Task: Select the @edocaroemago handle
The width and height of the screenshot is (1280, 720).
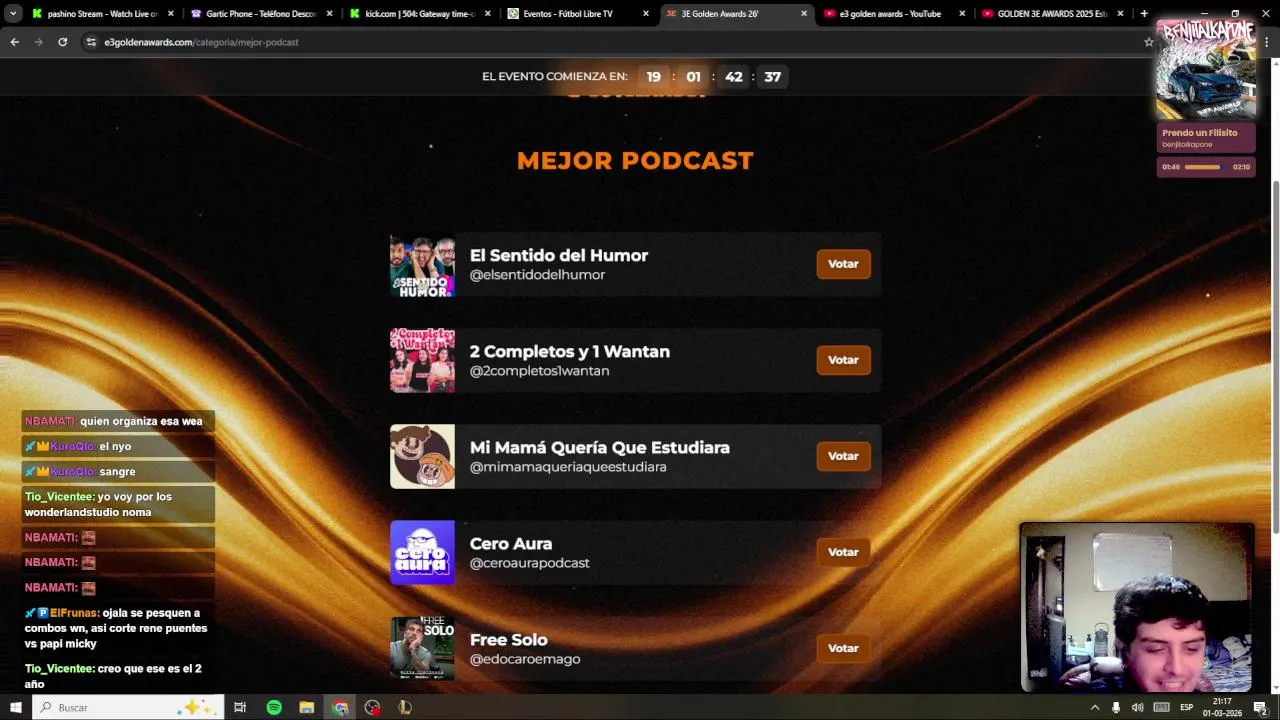Action: click(525, 659)
